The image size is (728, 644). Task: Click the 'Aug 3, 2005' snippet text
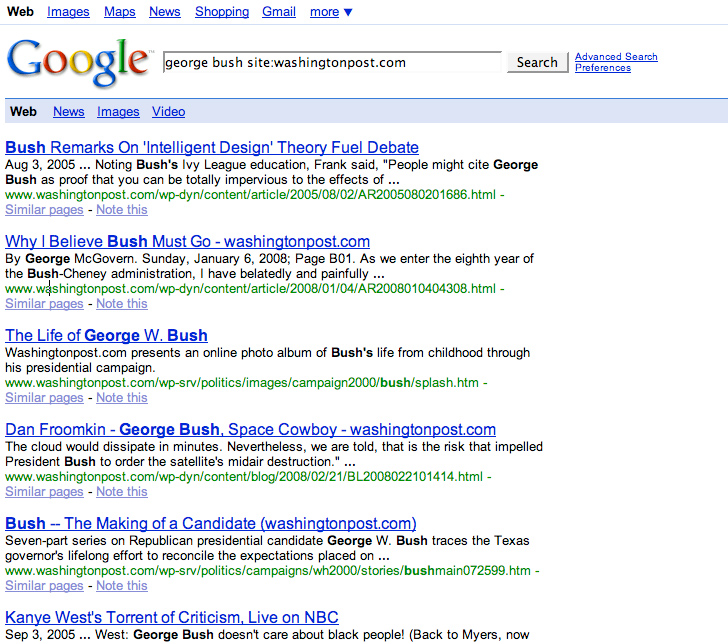(272, 172)
